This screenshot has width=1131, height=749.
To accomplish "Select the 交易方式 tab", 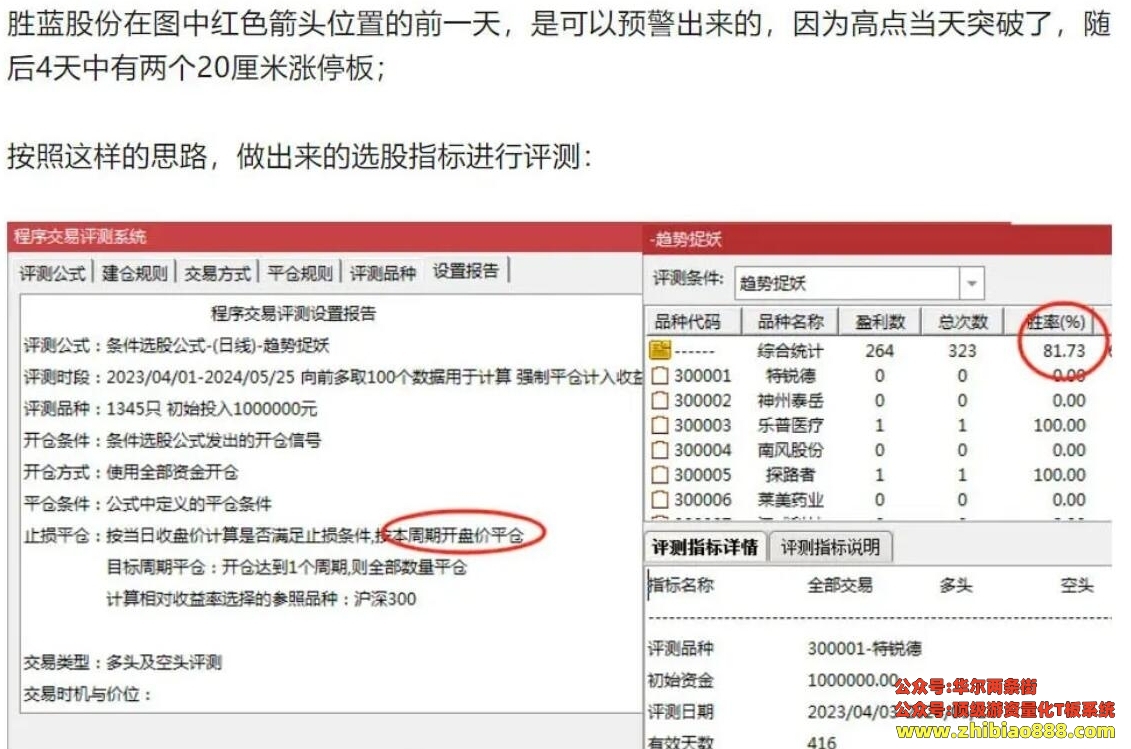I will pyautogui.click(x=218, y=273).
